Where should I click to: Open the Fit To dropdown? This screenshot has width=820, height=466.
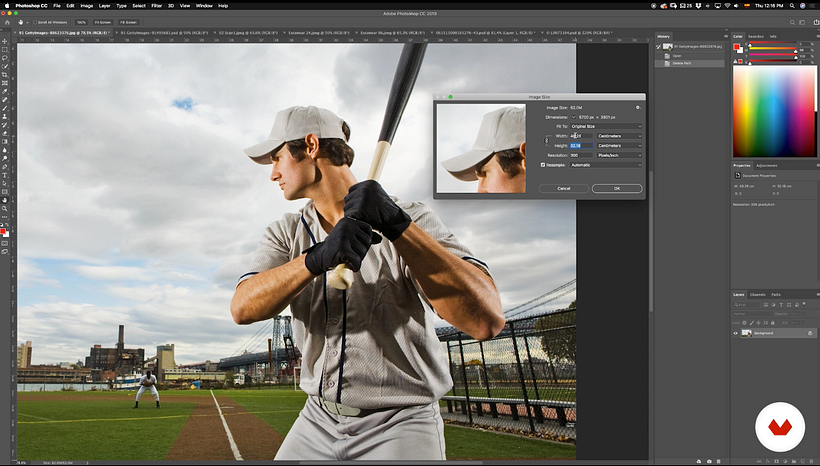point(606,126)
